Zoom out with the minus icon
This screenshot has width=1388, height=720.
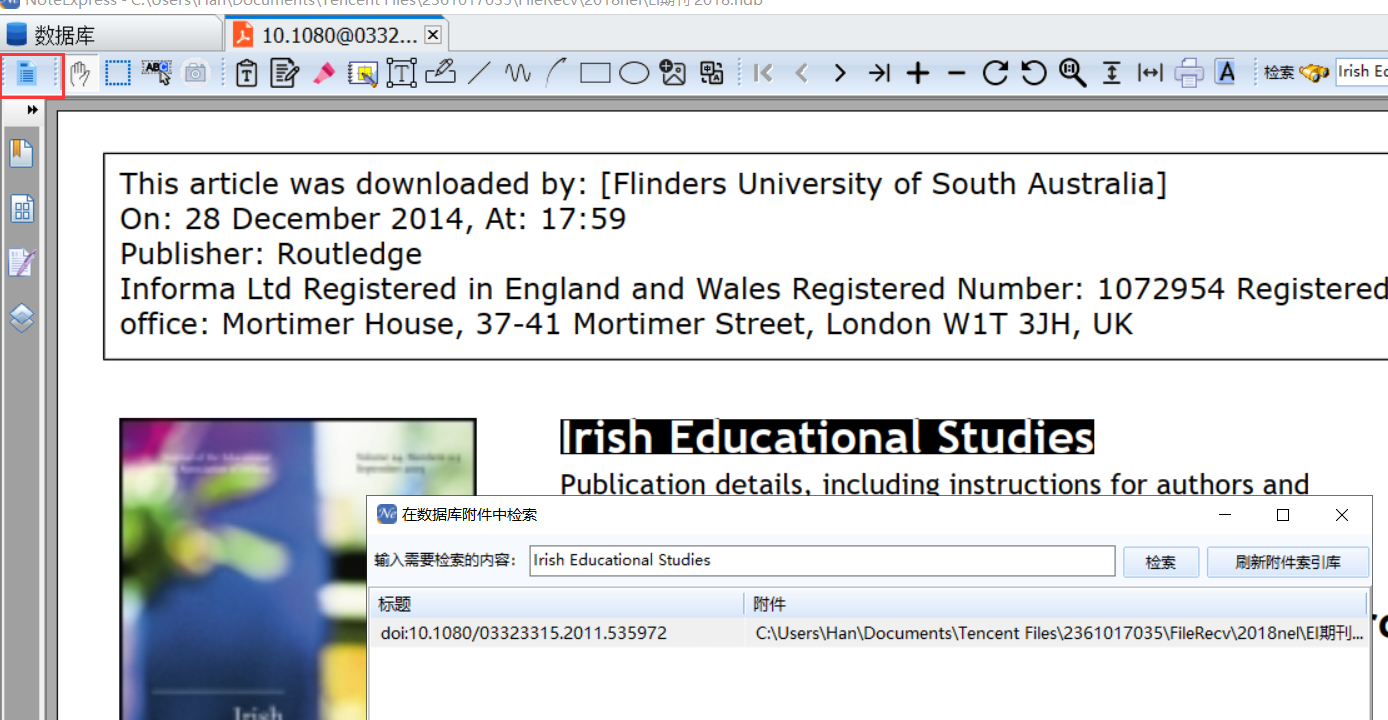(957, 73)
